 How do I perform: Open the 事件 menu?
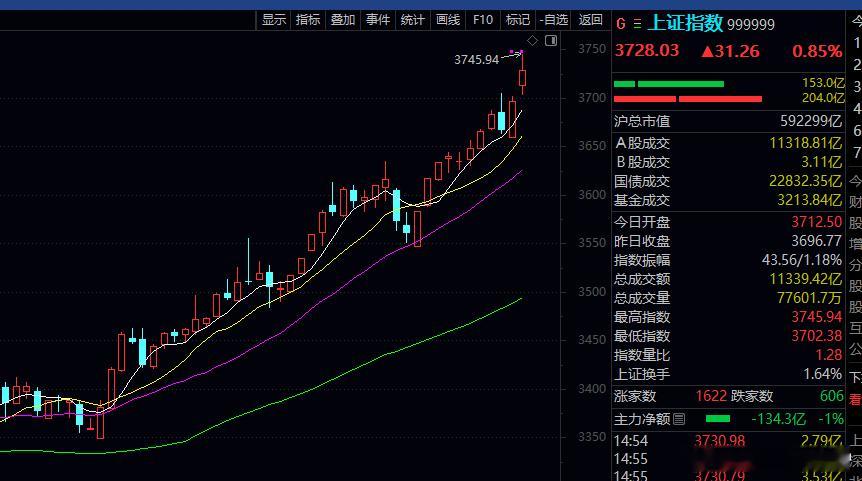(378, 20)
